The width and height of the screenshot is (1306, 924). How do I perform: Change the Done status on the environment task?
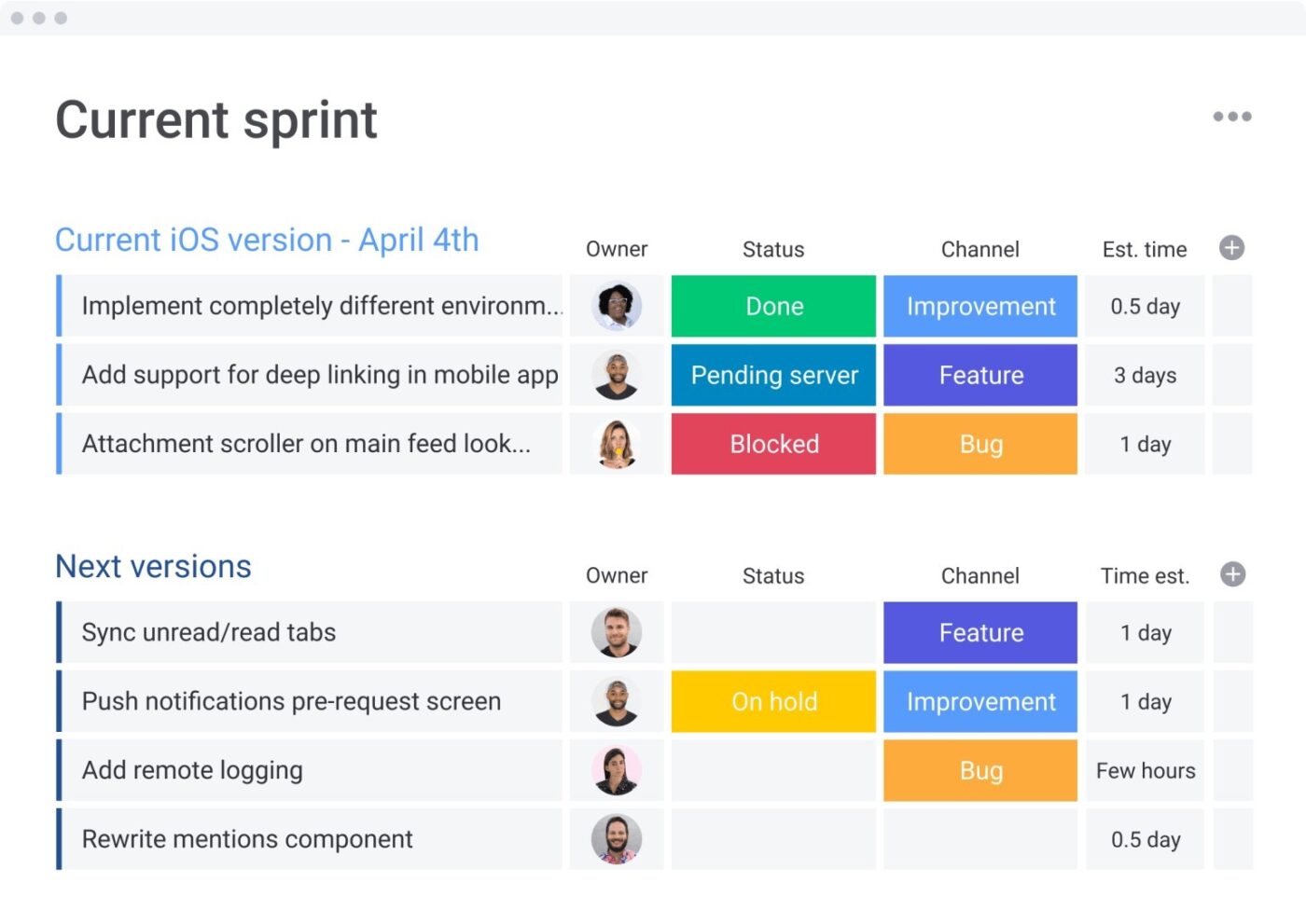(773, 306)
